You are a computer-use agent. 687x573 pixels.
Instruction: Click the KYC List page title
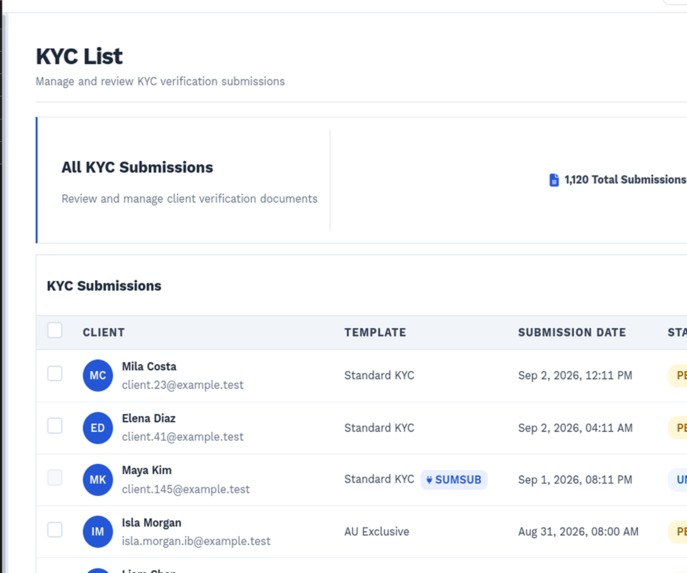point(79,56)
